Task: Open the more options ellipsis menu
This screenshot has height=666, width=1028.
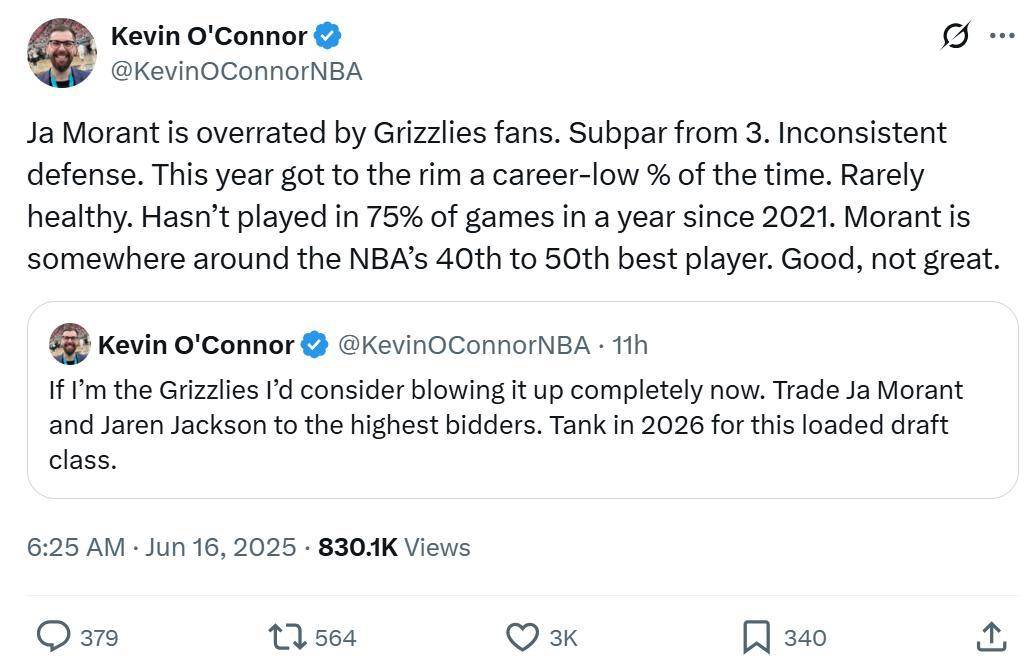Action: 1001,36
